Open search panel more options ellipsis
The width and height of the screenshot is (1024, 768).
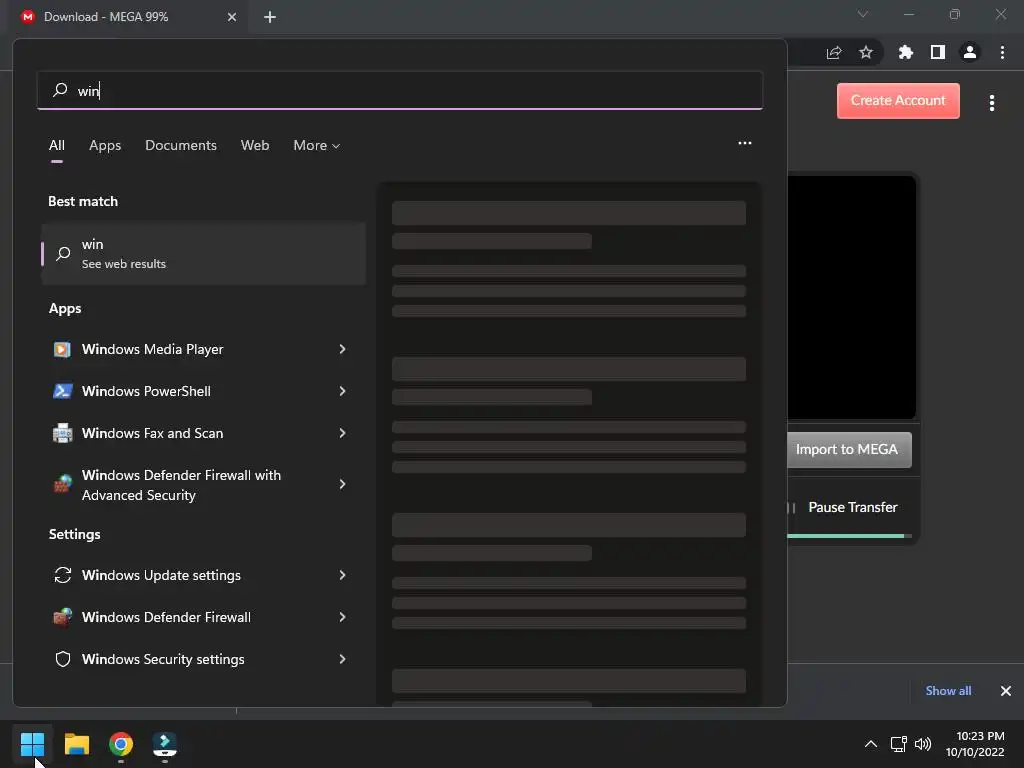tap(745, 143)
